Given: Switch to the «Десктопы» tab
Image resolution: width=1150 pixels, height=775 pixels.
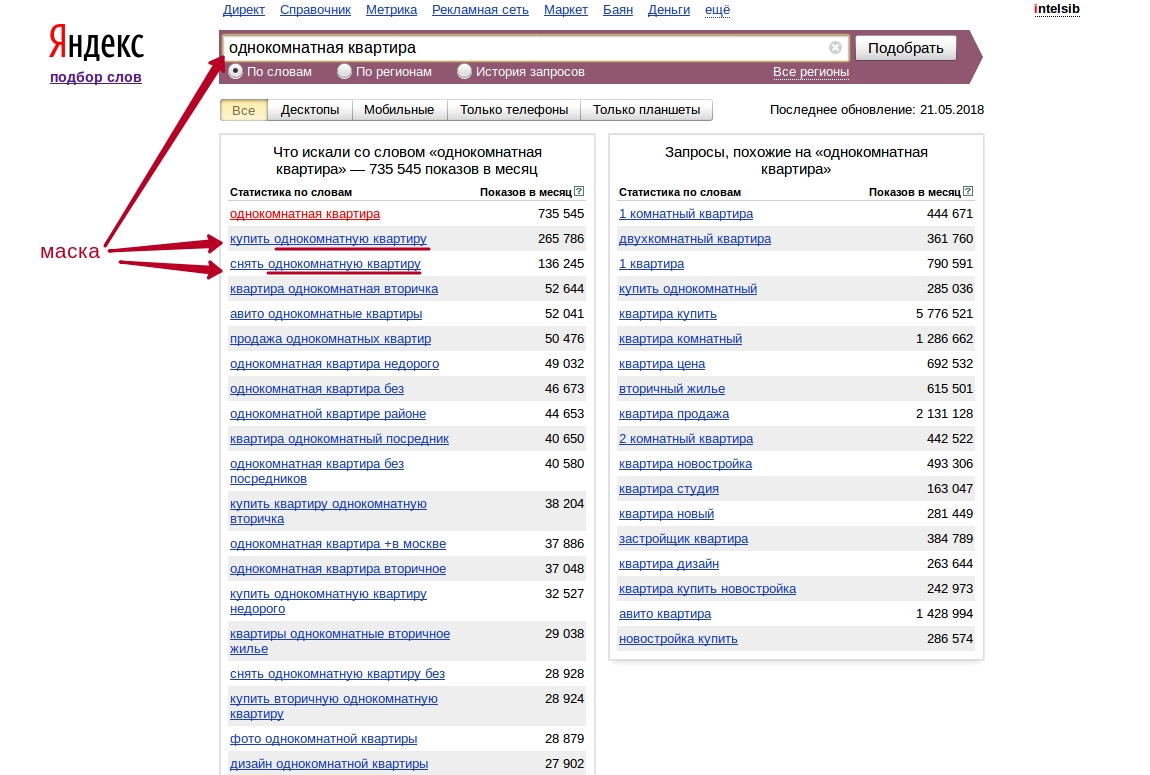Looking at the screenshot, I should pyautogui.click(x=310, y=110).
